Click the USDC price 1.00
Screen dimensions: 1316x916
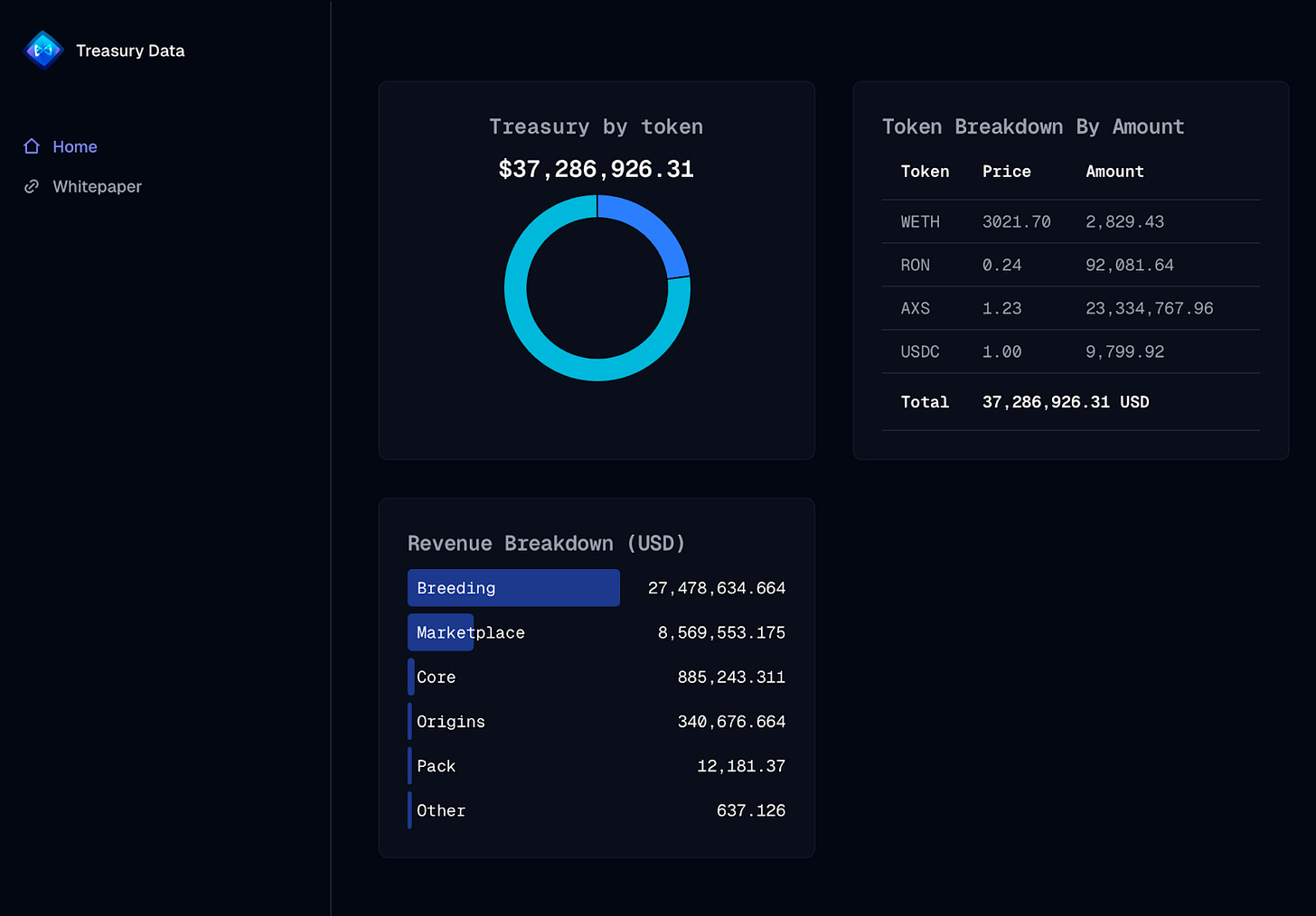[1002, 351]
